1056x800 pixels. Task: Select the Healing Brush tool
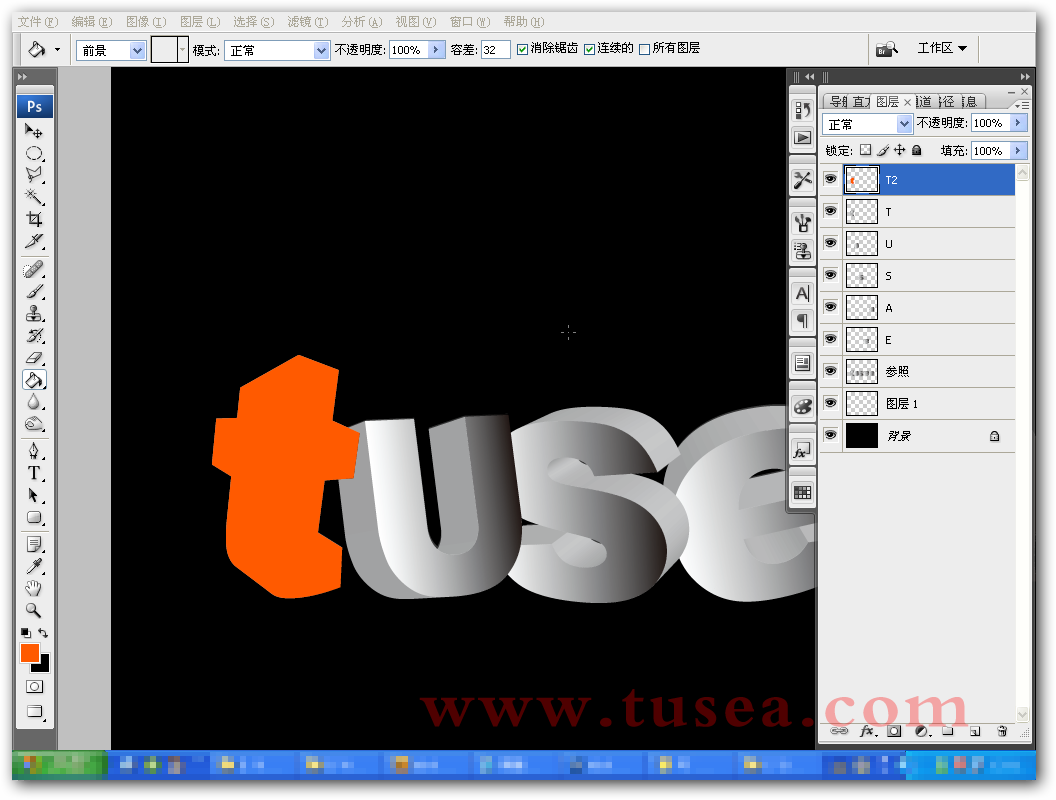click(x=34, y=269)
